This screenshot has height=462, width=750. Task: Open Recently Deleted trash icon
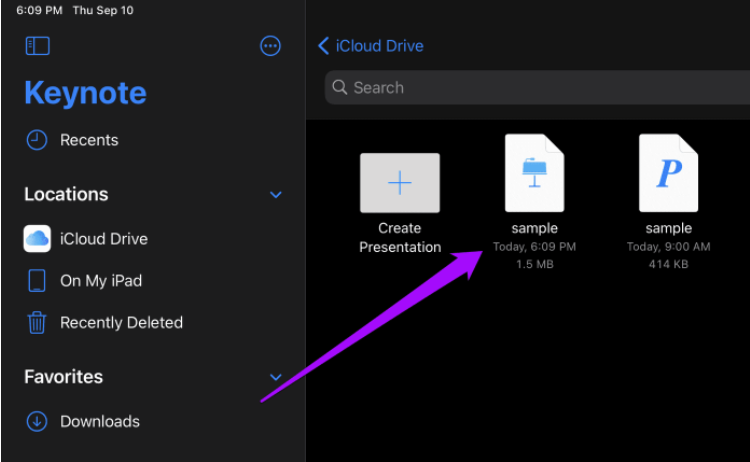tap(37, 323)
